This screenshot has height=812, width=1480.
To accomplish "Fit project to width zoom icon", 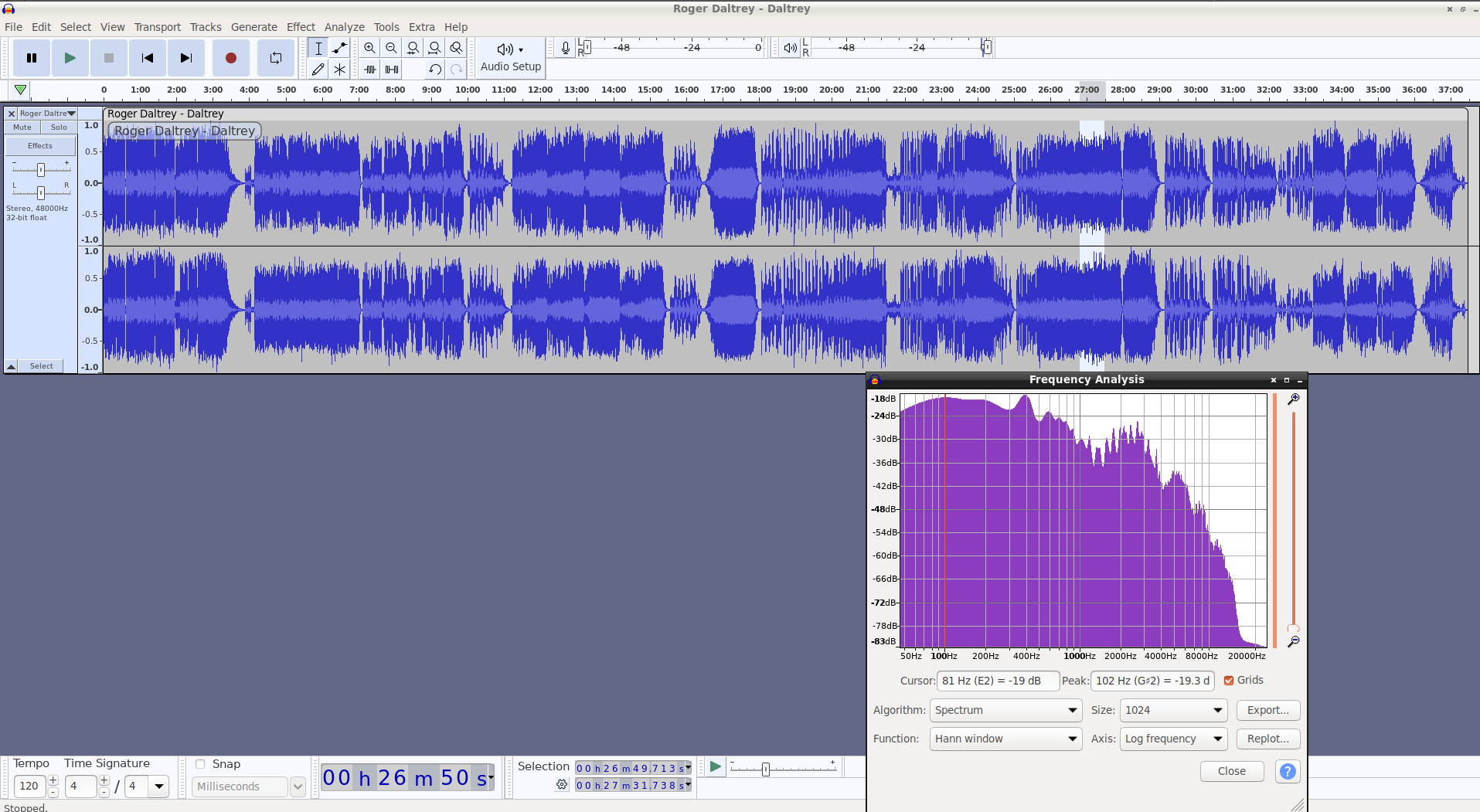I will (435, 48).
